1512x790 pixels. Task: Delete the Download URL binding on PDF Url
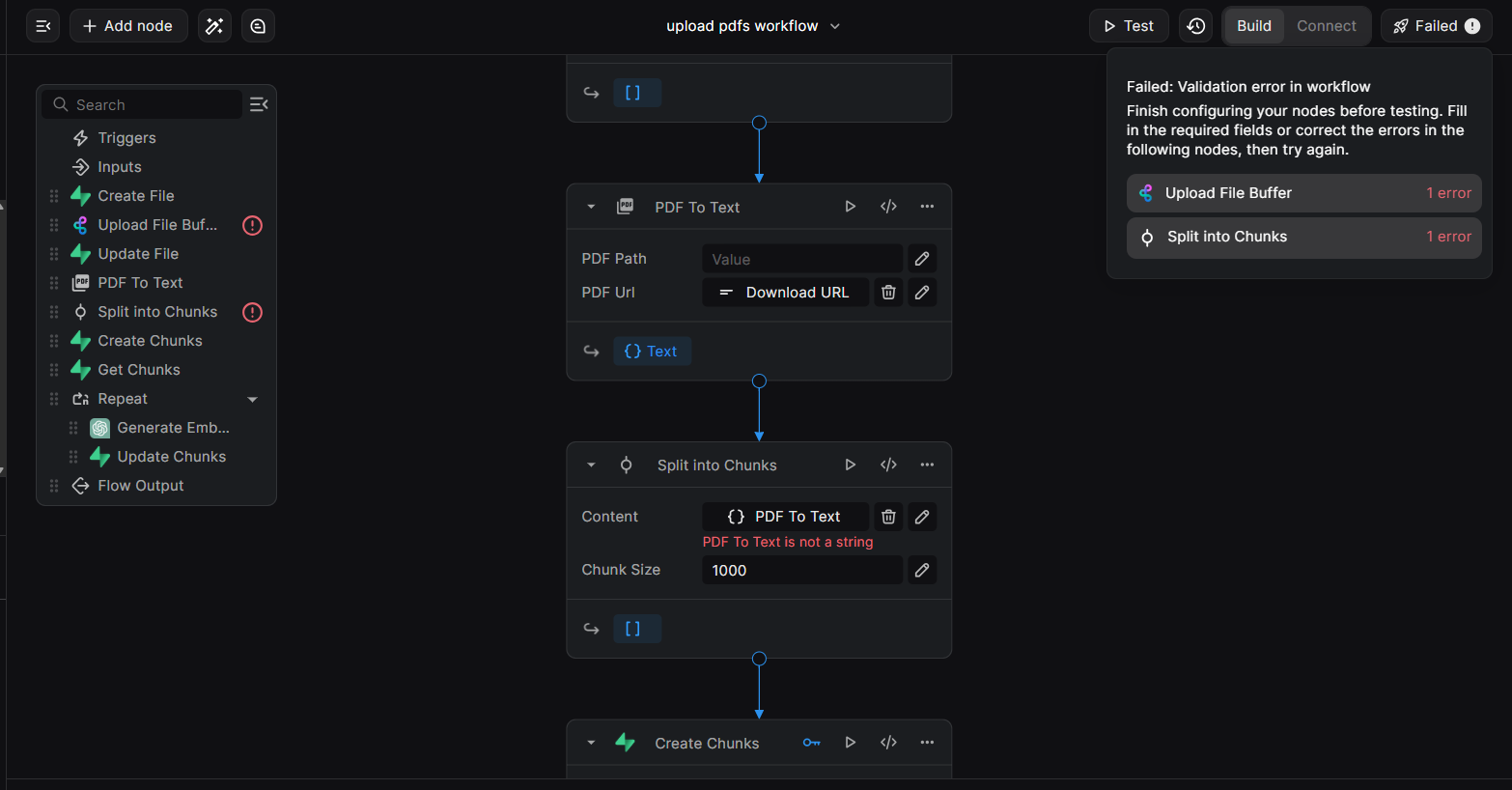point(888,292)
